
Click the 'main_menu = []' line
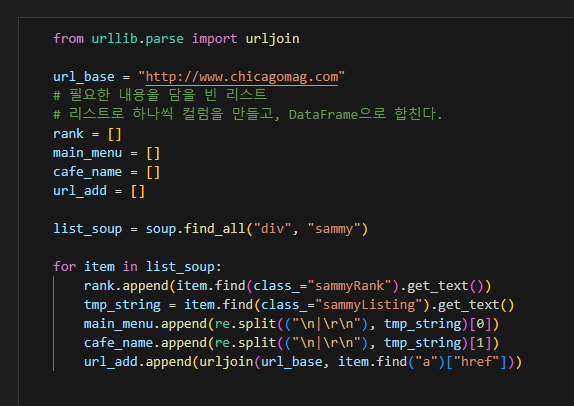click(x=106, y=153)
